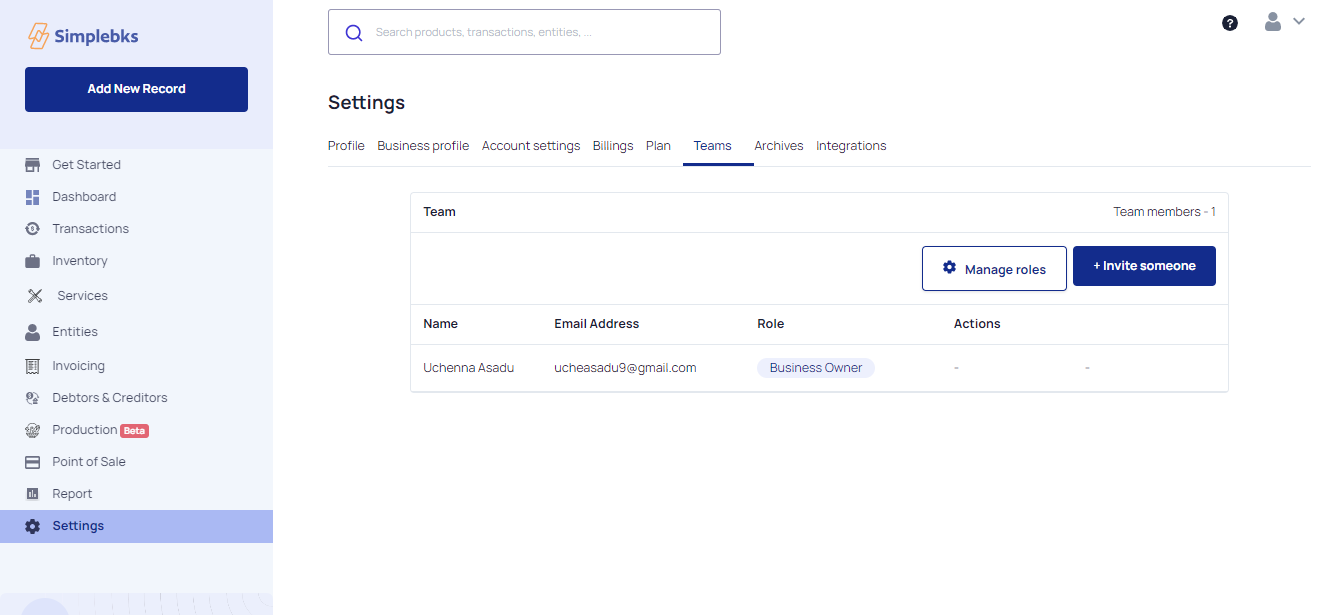Click the Report chart icon

33,494
